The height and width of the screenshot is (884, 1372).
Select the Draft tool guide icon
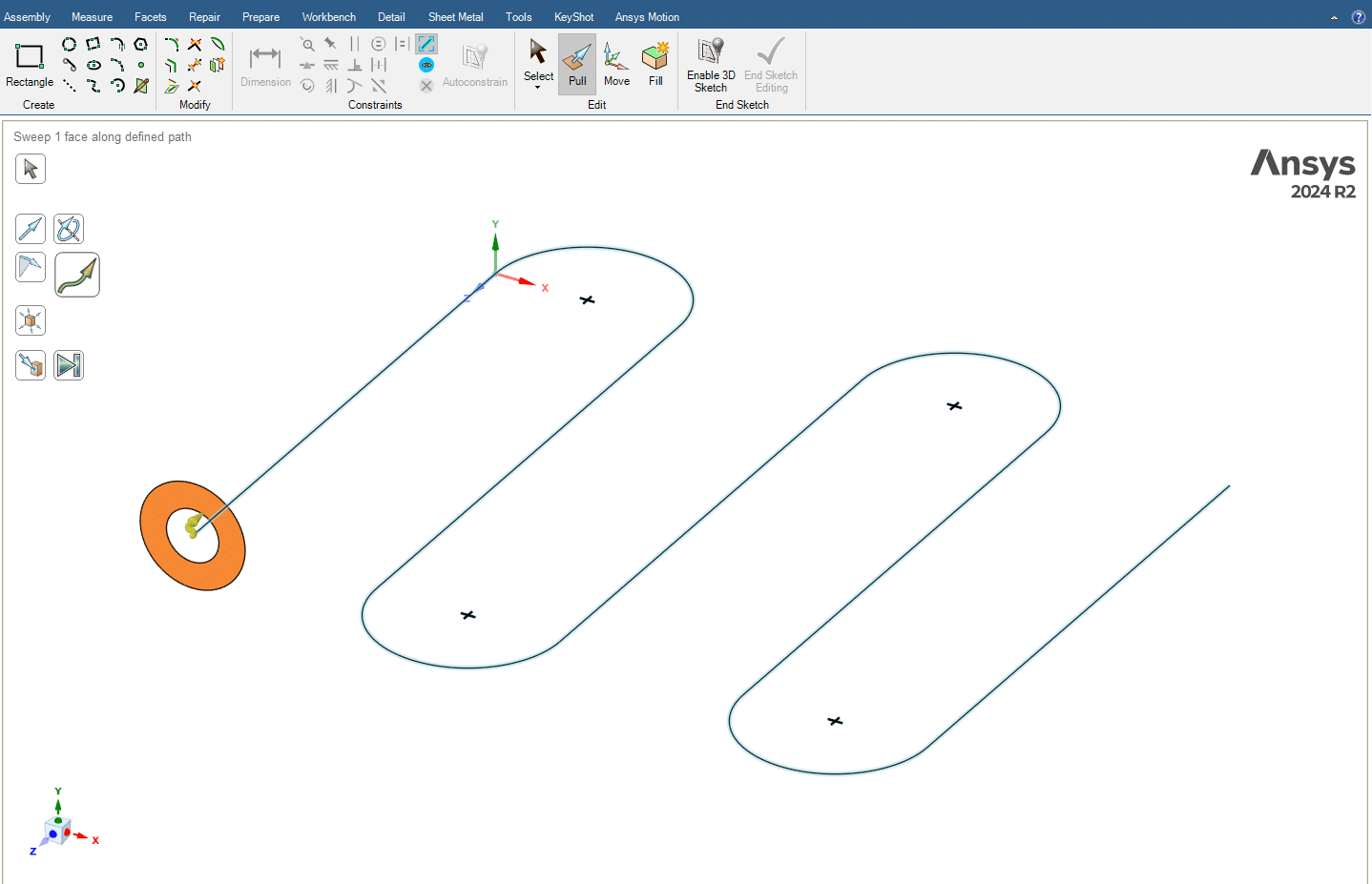tap(31, 267)
